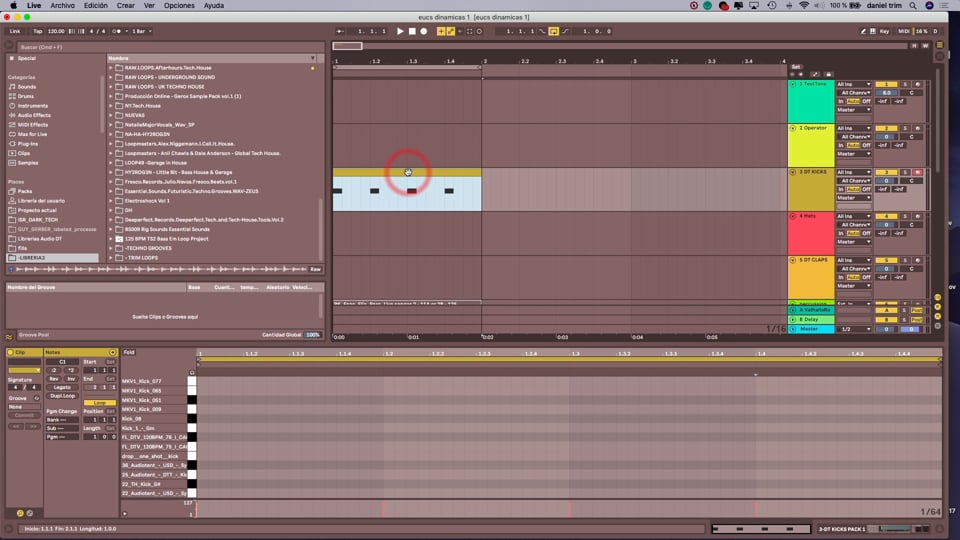Toggle the MIDI map mode switch

click(x=904, y=31)
